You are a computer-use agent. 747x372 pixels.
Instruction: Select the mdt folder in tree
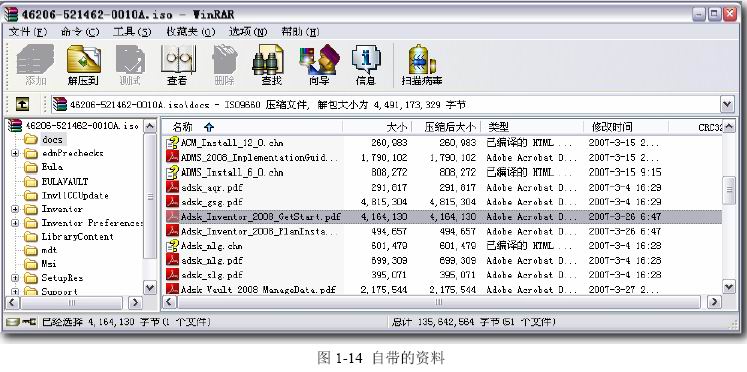coord(49,250)
